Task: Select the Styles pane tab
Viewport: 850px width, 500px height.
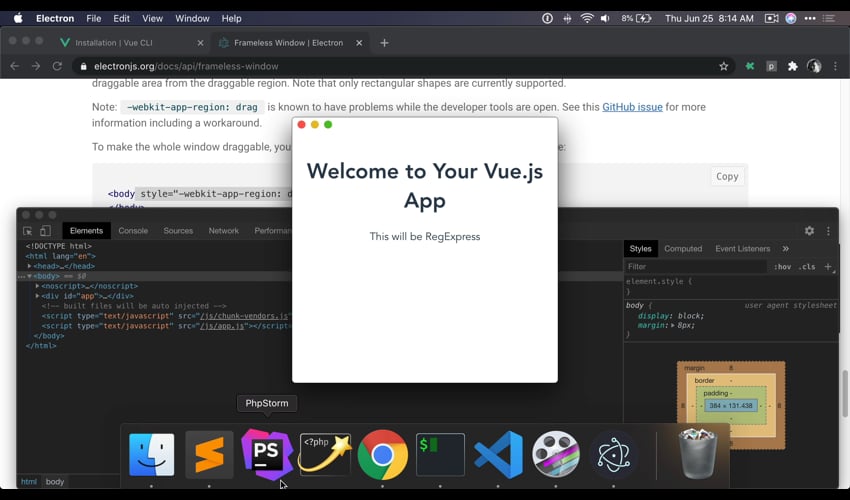Action: (x=640, y=248)
